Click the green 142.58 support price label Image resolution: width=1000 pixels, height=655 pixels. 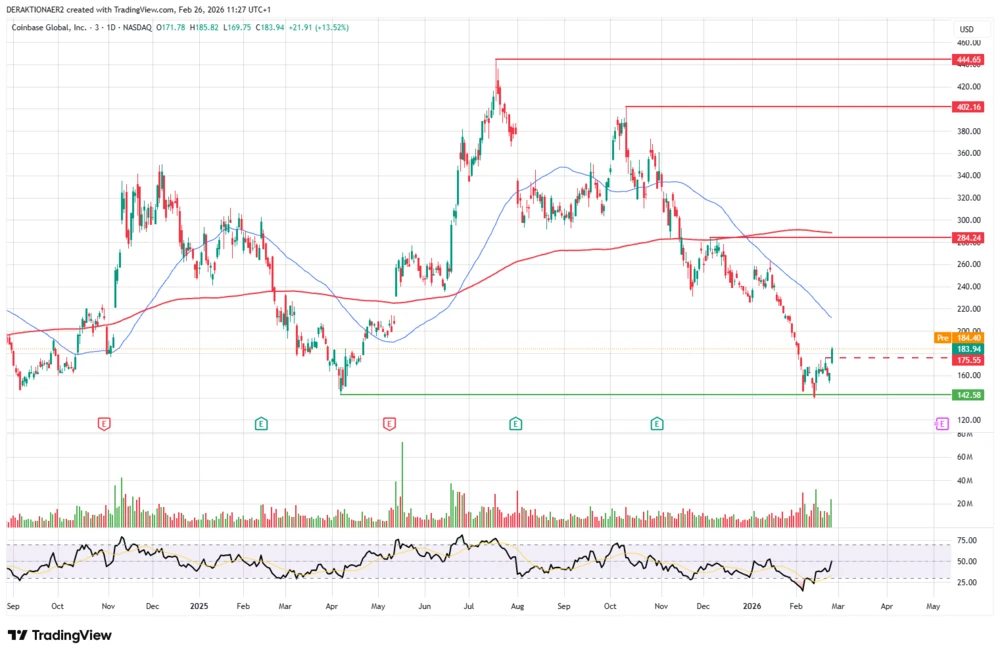pyautogui.click(x=967, y=395)
